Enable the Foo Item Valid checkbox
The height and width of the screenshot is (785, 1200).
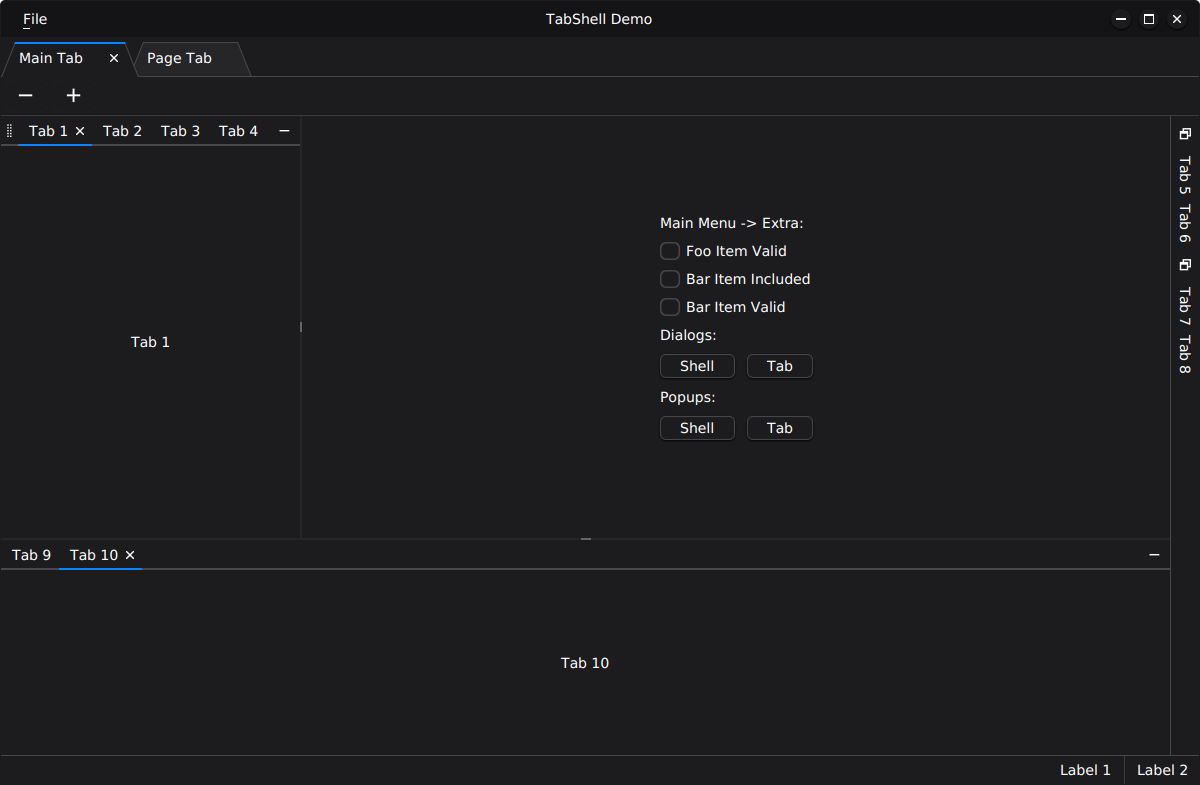tap(670, 251)
